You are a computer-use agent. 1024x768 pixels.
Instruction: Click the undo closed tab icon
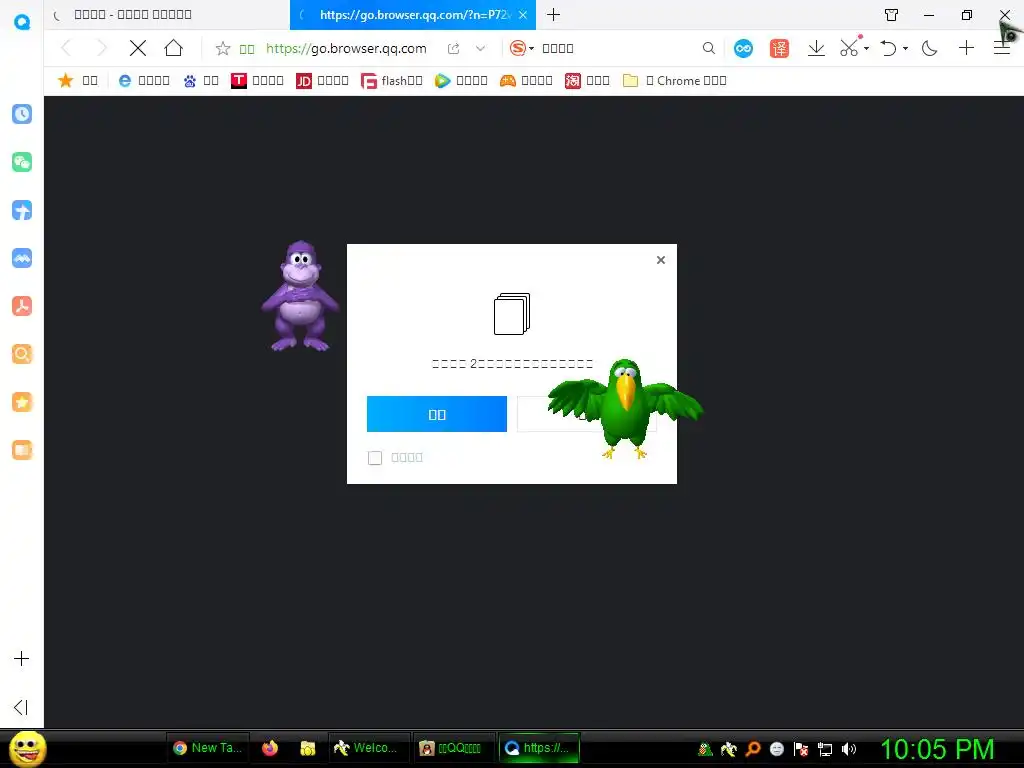click(x=888, y=48)
